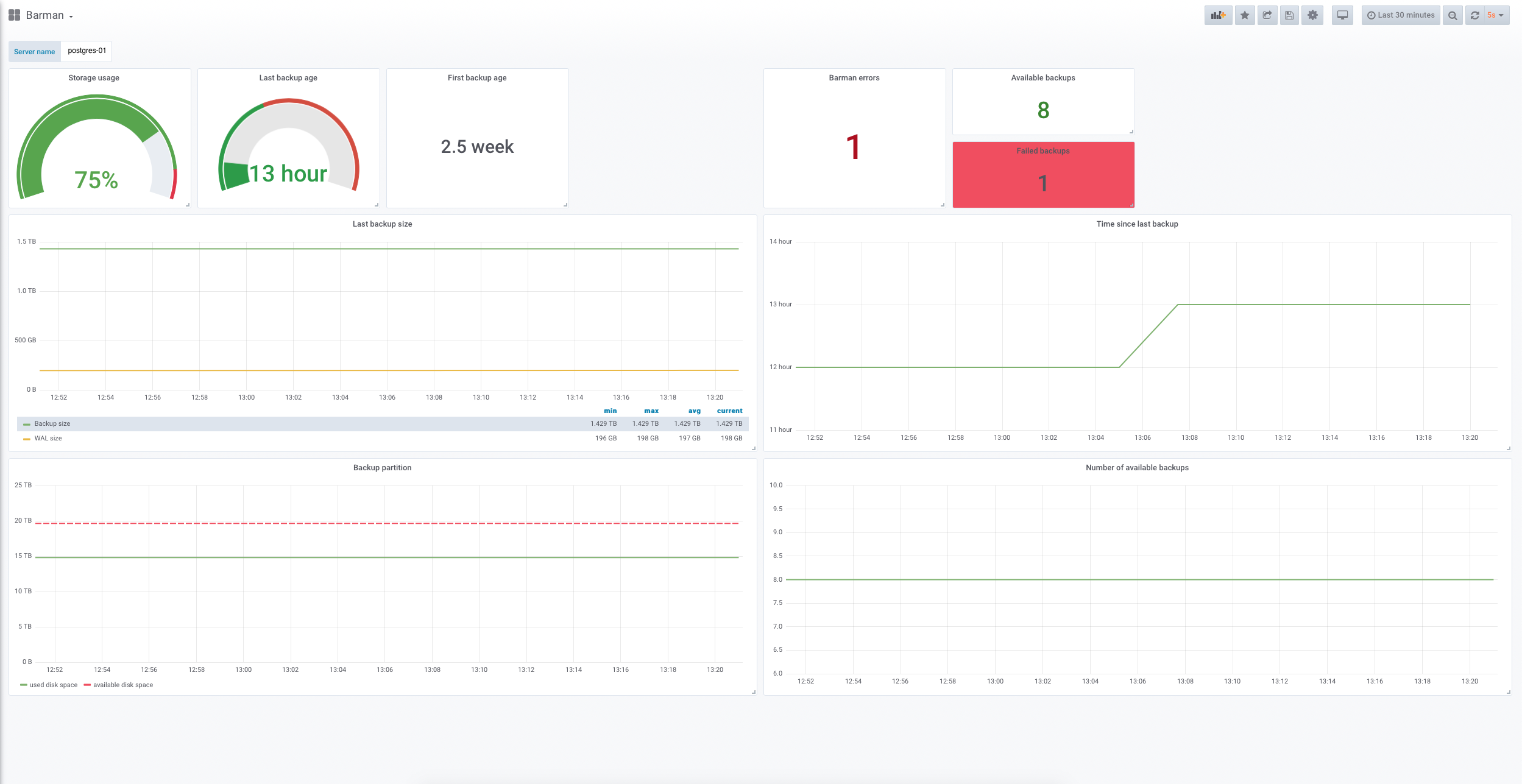Open the Last backup size panel title menu

click(x=382, y=224)
